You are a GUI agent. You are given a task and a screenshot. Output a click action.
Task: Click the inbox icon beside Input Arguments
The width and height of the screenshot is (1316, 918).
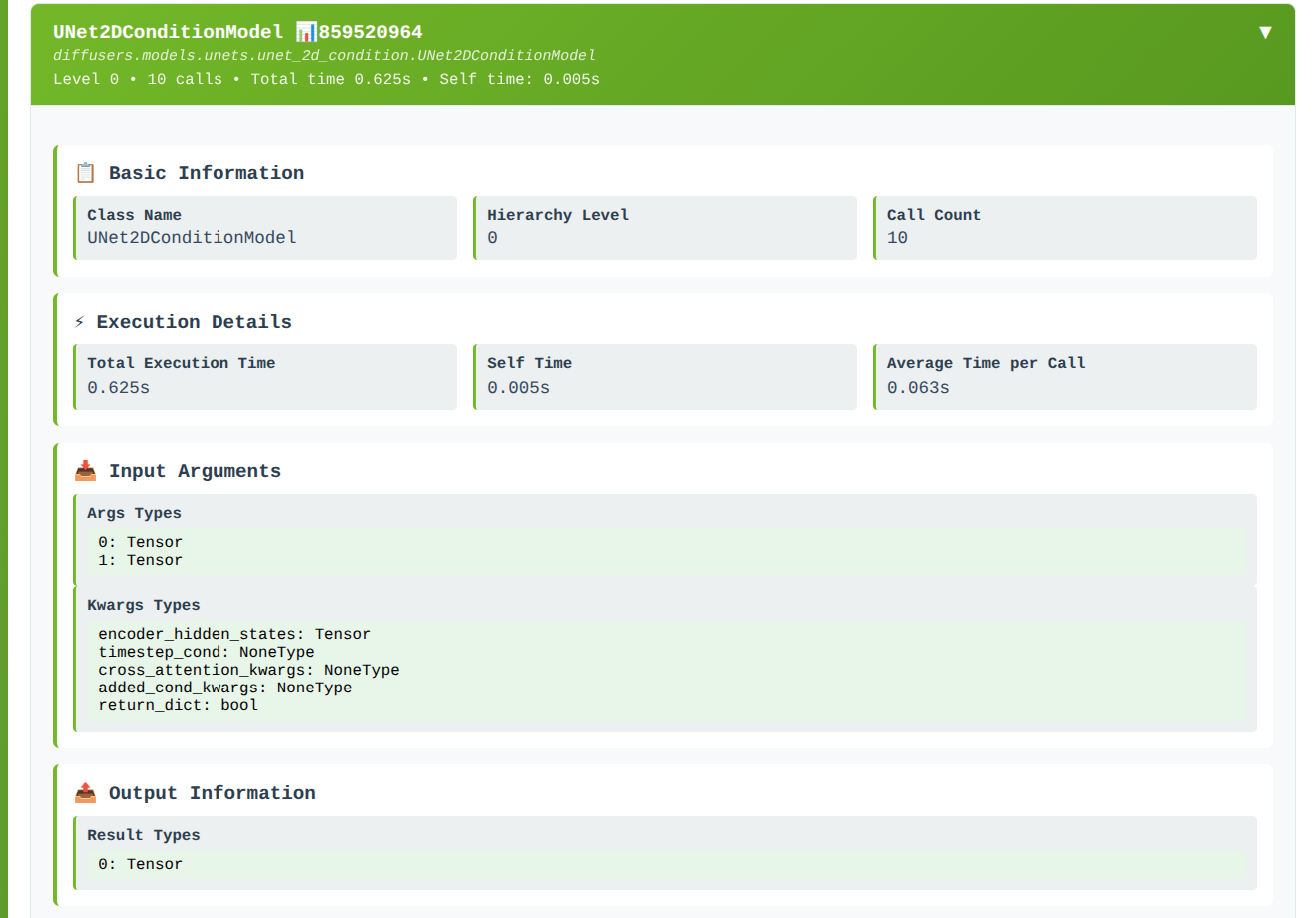tap(85, 471)
